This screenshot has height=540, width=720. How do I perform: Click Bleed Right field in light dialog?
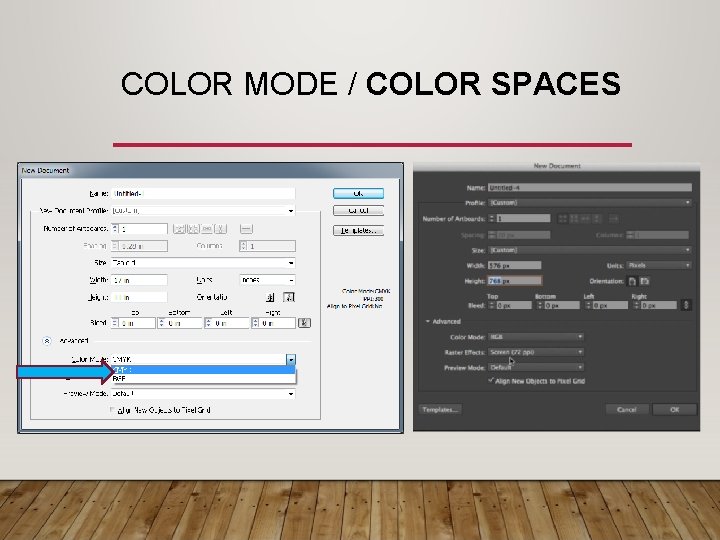[277, 323]
